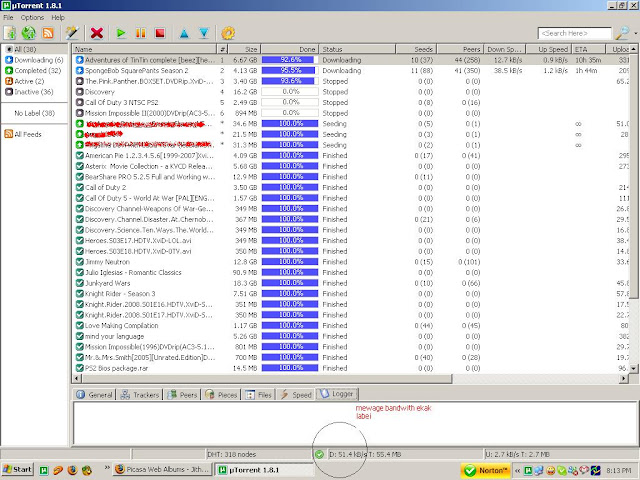Select the Inactive (36) category

click(29, 92)
